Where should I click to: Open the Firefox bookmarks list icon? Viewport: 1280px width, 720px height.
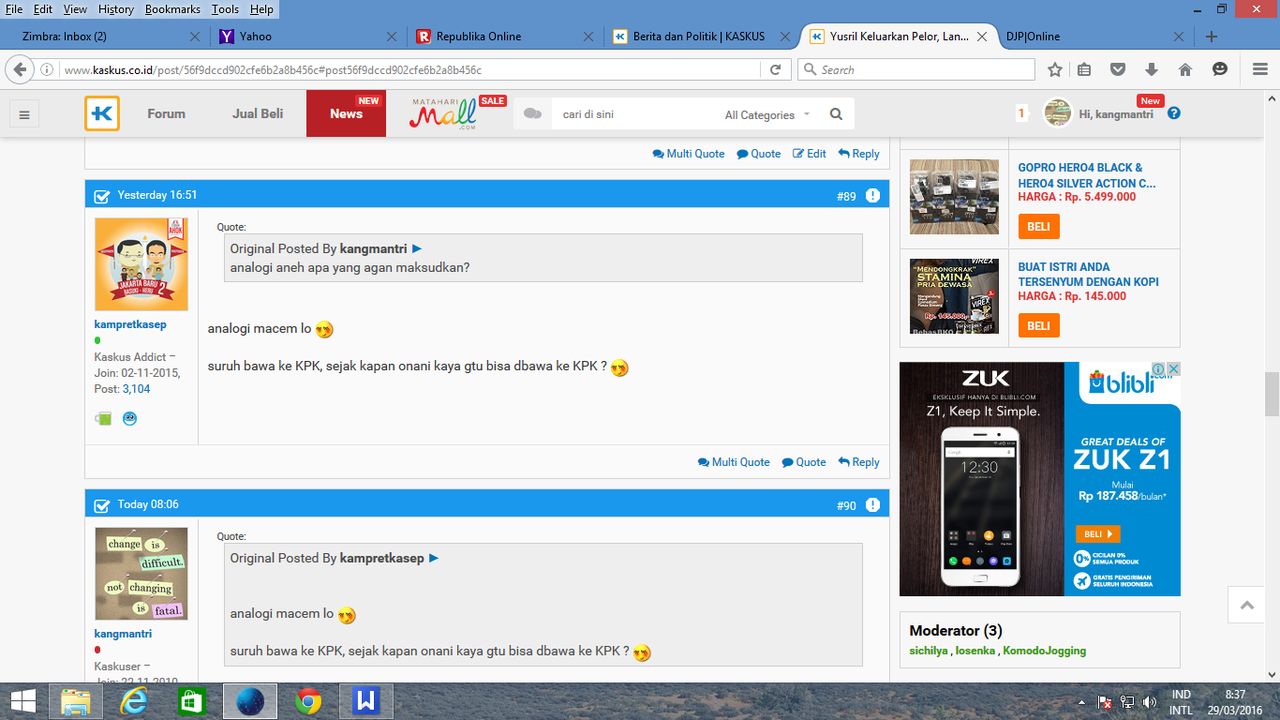(1085, 69)
